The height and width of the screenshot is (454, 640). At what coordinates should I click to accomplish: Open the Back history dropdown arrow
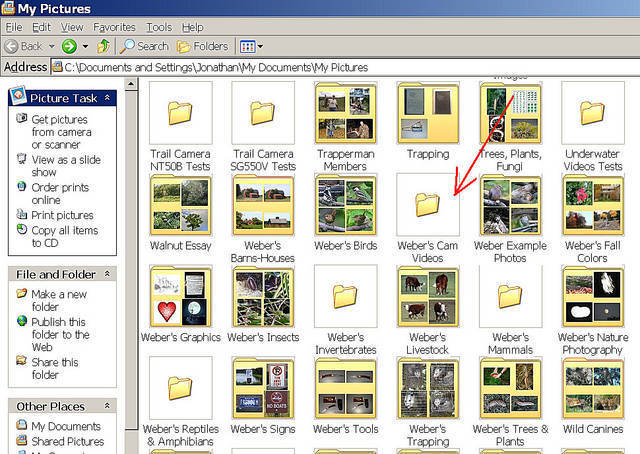pos(52,46)
